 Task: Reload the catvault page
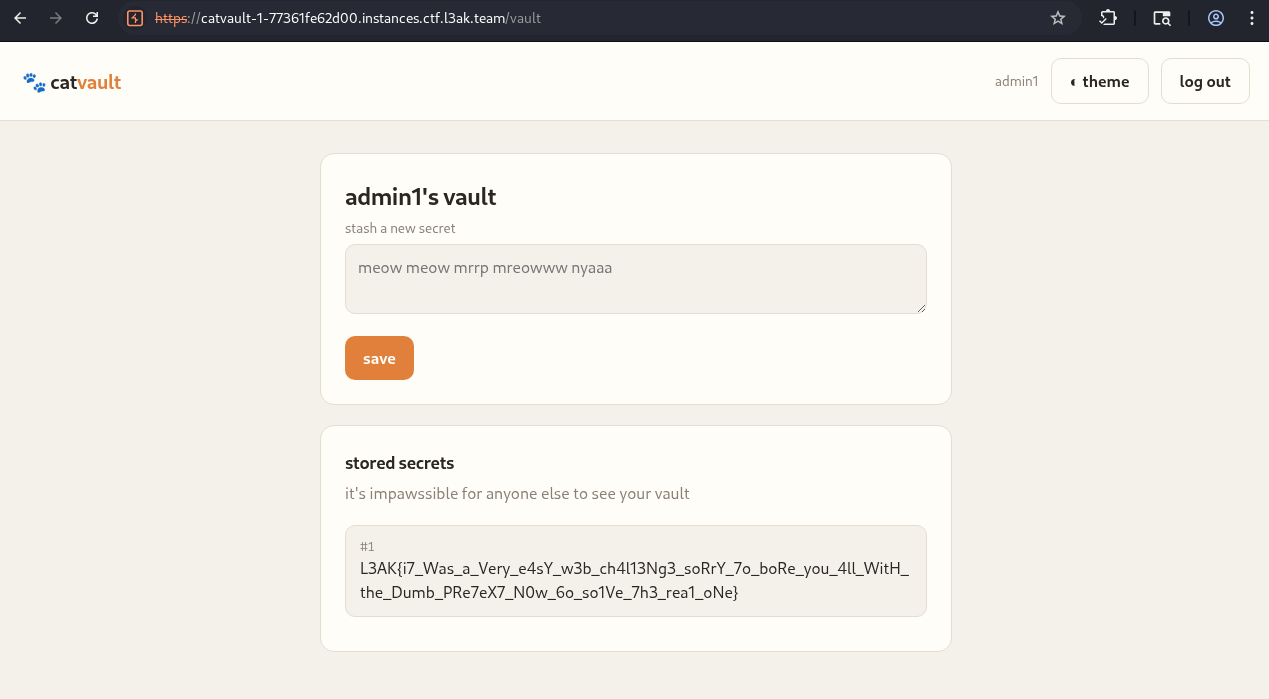(92, 18)
